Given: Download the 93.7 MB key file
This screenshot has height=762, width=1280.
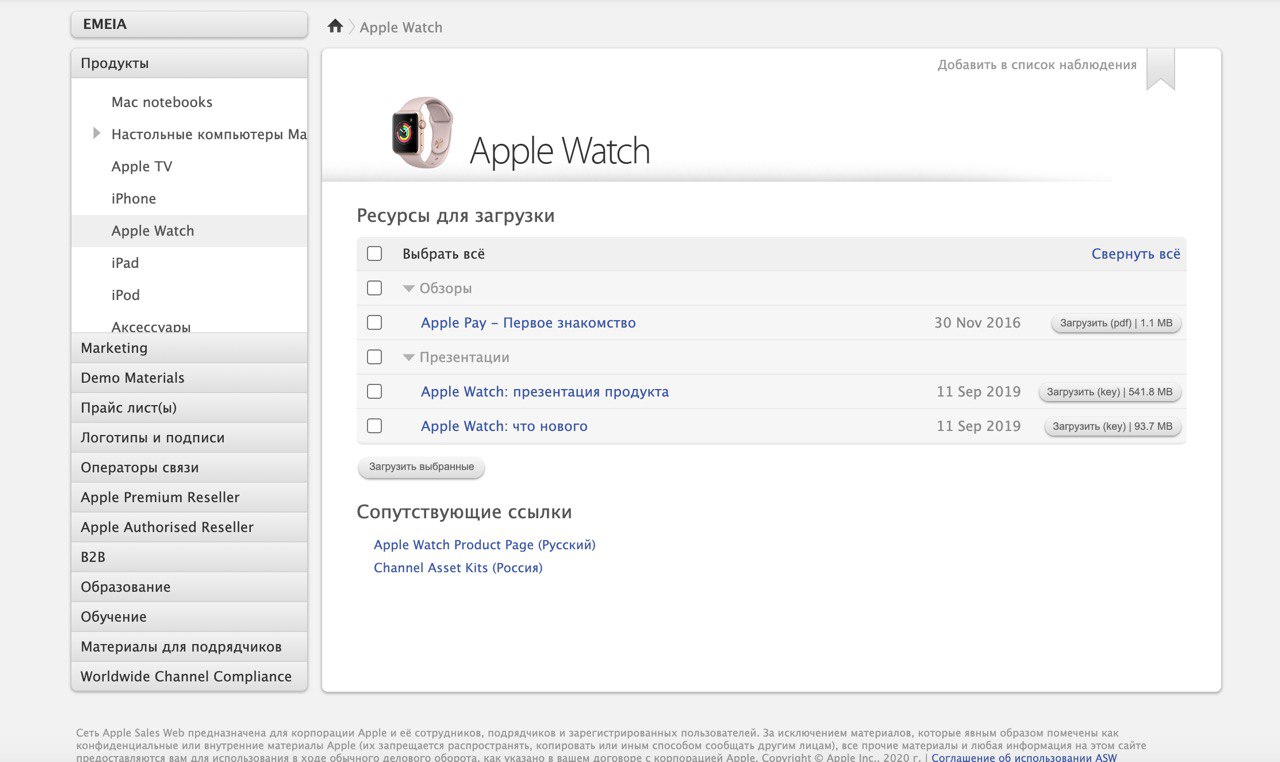Looking at the screenshot, I should pos(1113,427).
